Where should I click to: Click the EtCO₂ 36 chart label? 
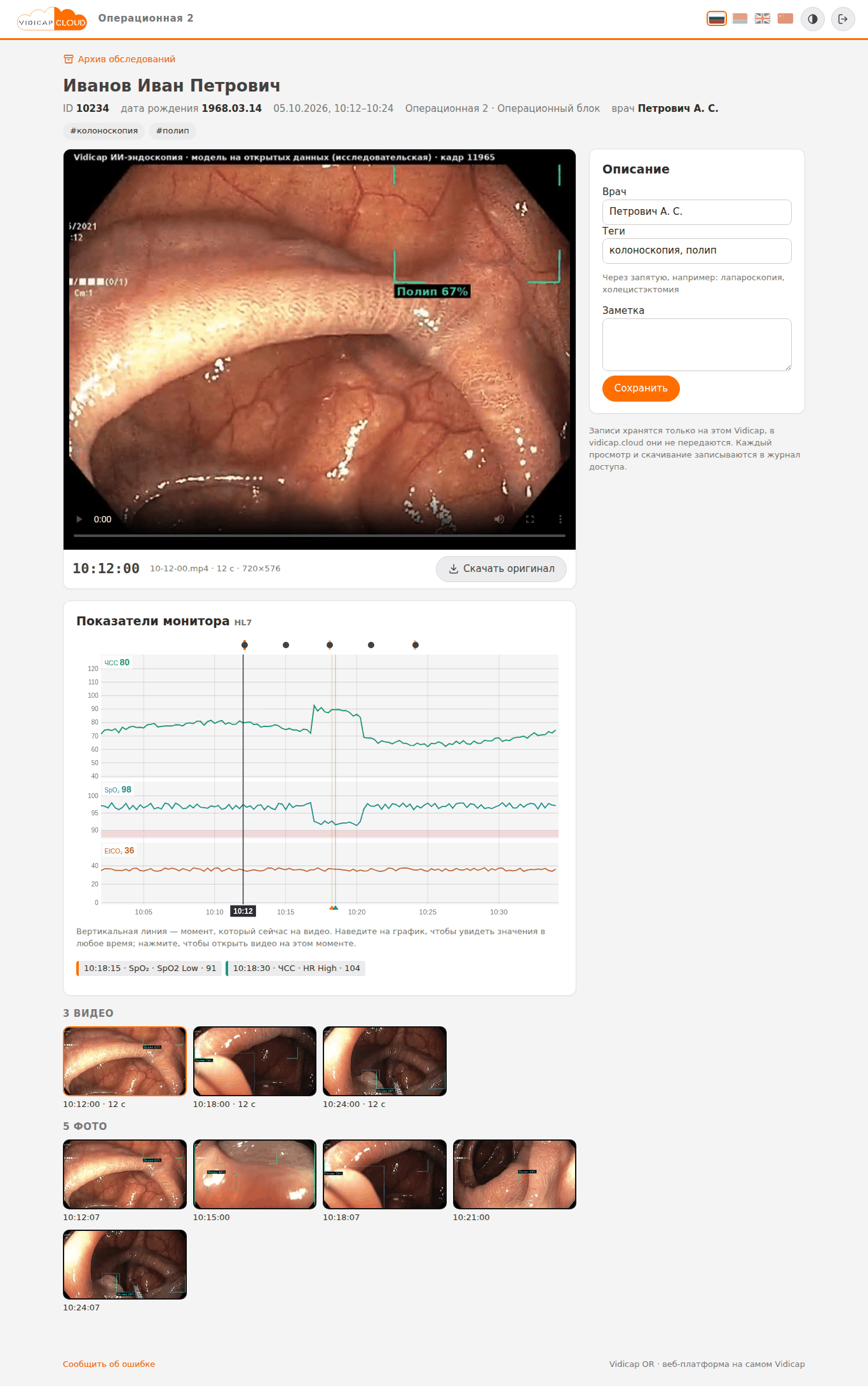point(119,851)
